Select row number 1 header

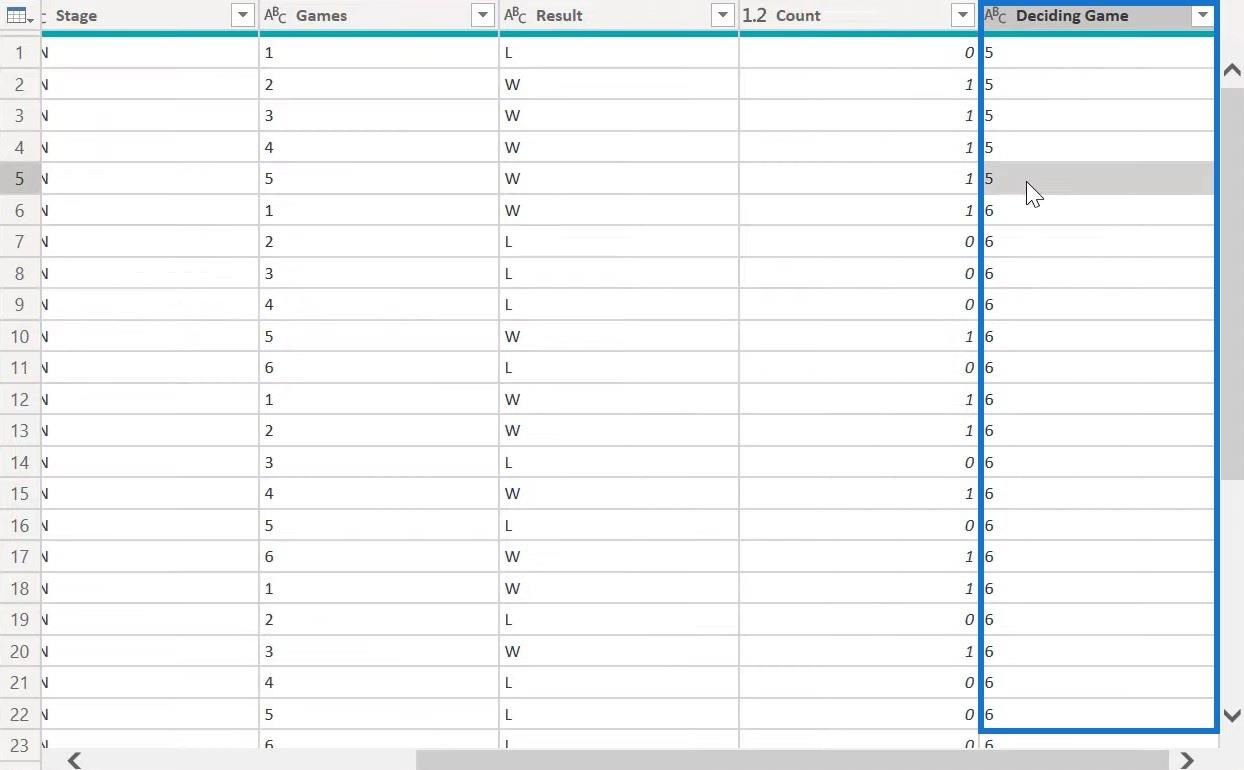pyautogui.click(x=20, y=53)
